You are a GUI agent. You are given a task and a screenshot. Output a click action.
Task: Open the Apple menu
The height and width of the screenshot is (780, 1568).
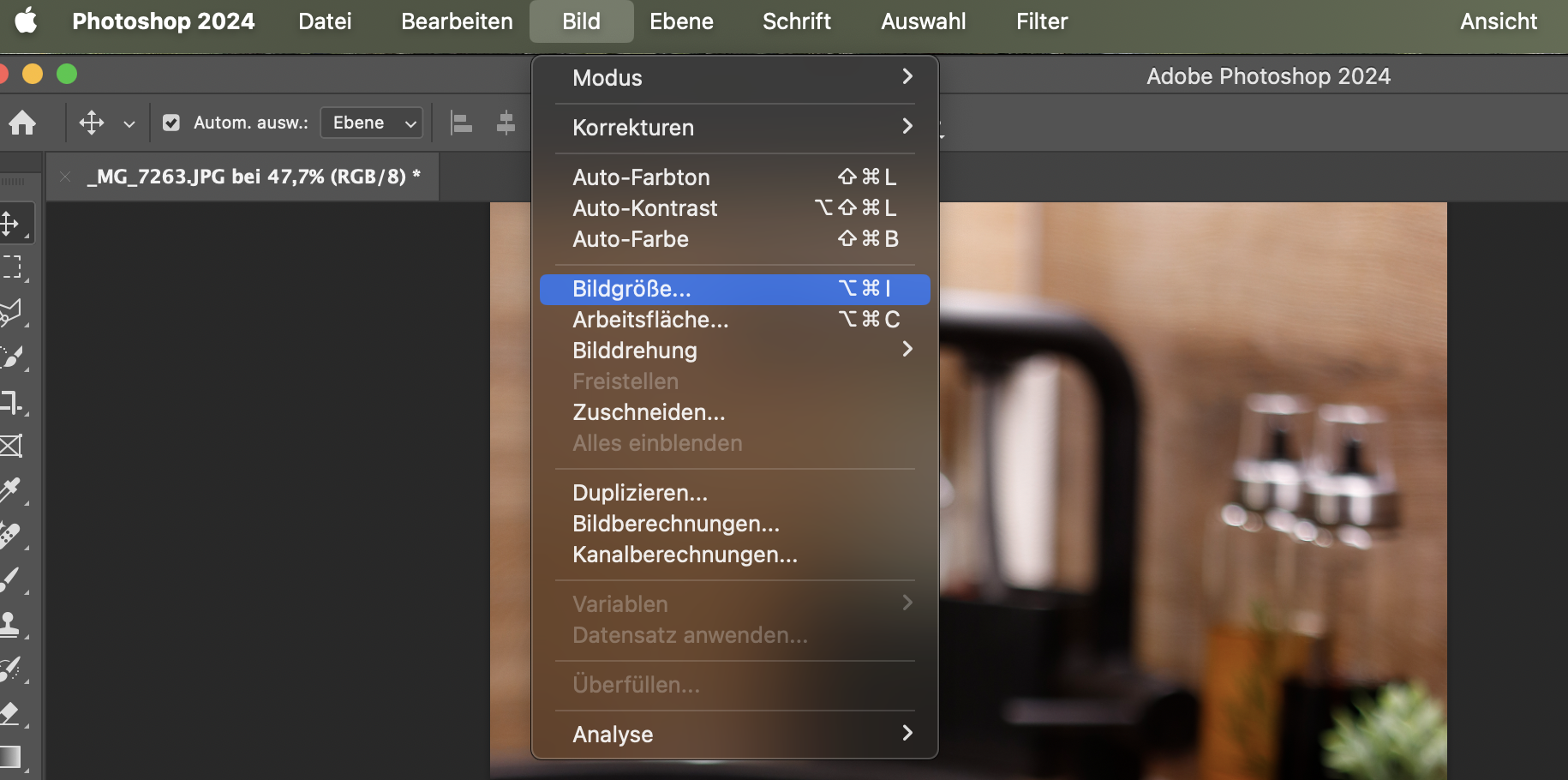[x=27, y=21]
